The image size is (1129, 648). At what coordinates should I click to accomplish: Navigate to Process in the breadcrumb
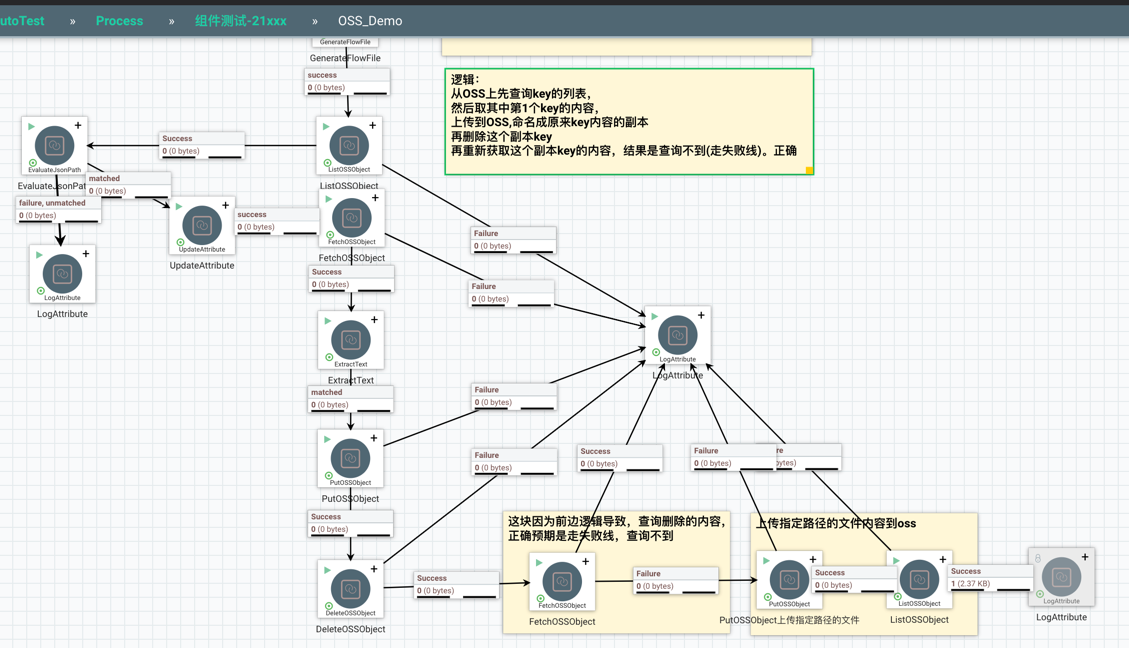(x=119, y=21)
